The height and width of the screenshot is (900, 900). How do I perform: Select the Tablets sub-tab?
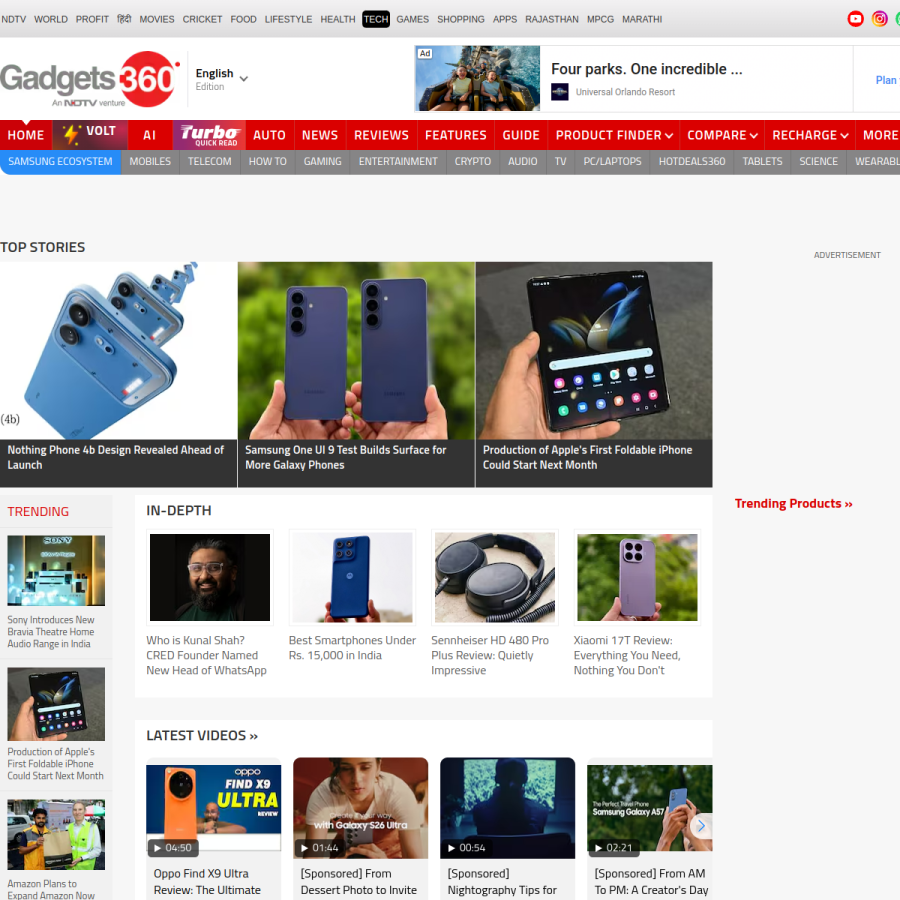[x=762, y=162]
